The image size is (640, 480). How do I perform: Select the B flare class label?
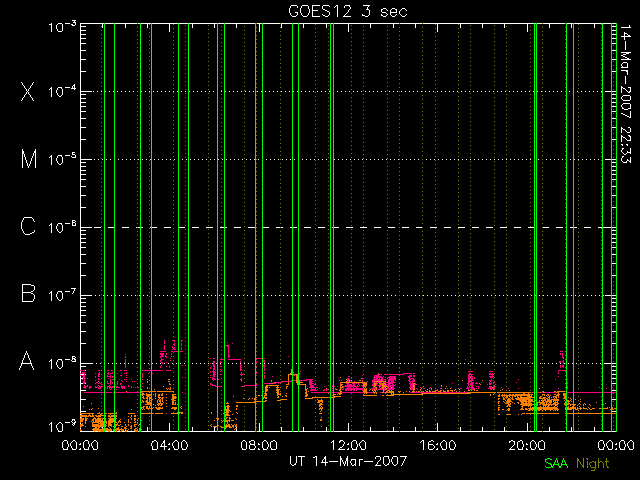click(x=28, y=293)
